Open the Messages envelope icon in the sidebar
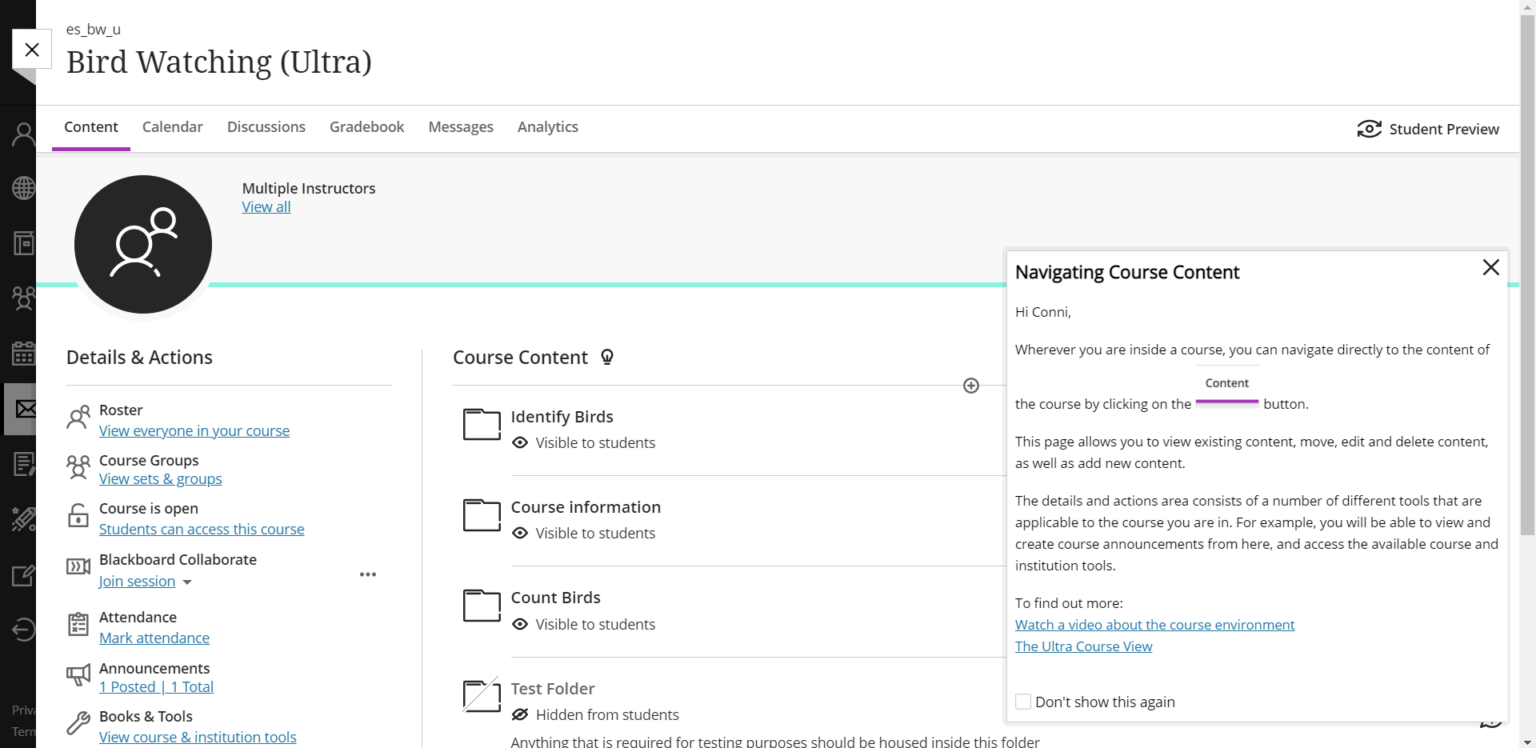Viewport: 1536px width, 748px height. 23,409
